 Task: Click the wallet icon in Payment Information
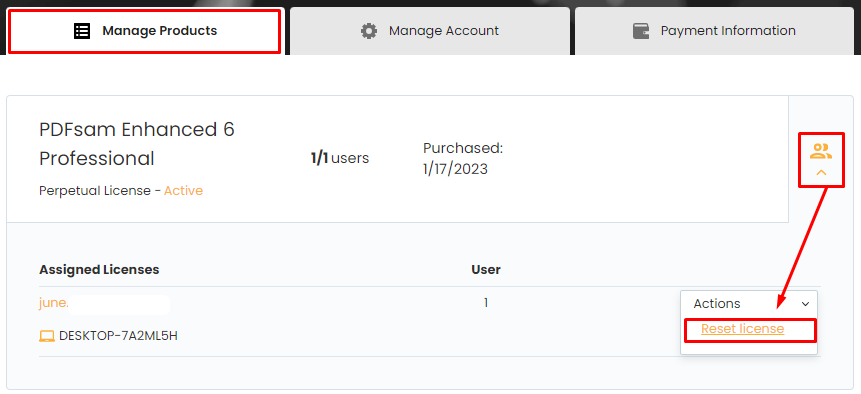(641, 31)
